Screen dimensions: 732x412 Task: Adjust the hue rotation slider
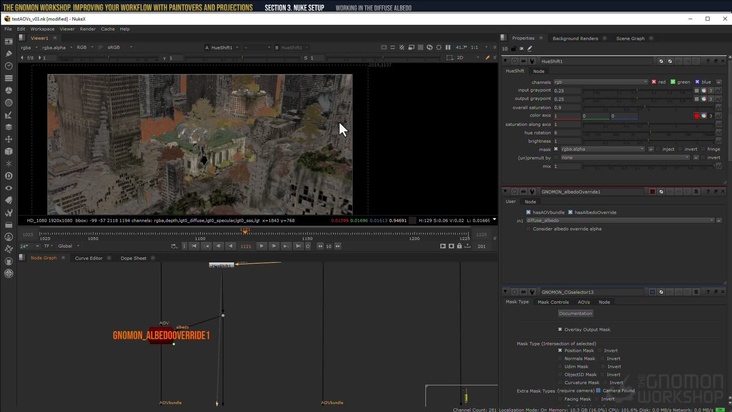point(648,133)
